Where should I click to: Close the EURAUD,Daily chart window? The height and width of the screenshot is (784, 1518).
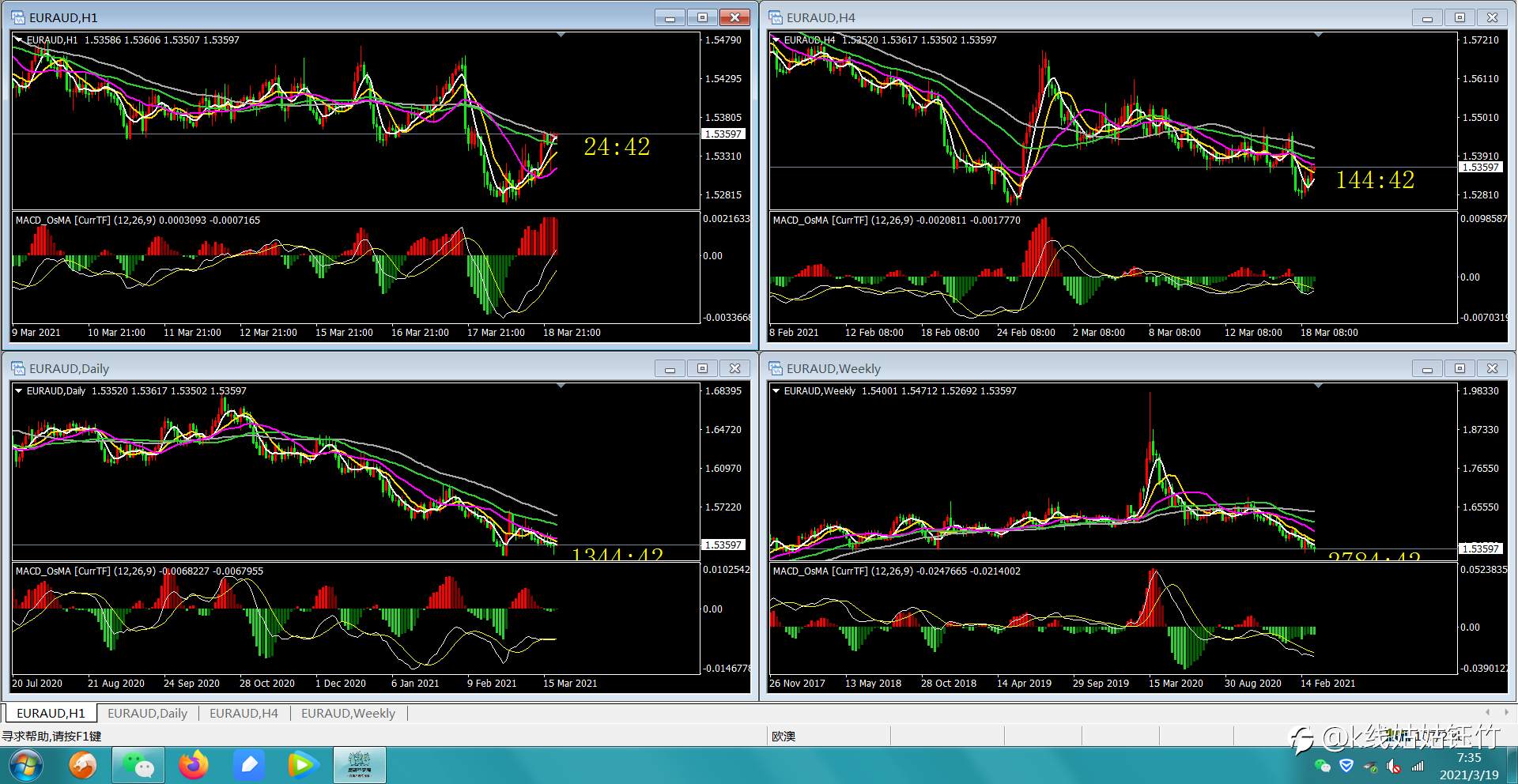pos(734,368)
